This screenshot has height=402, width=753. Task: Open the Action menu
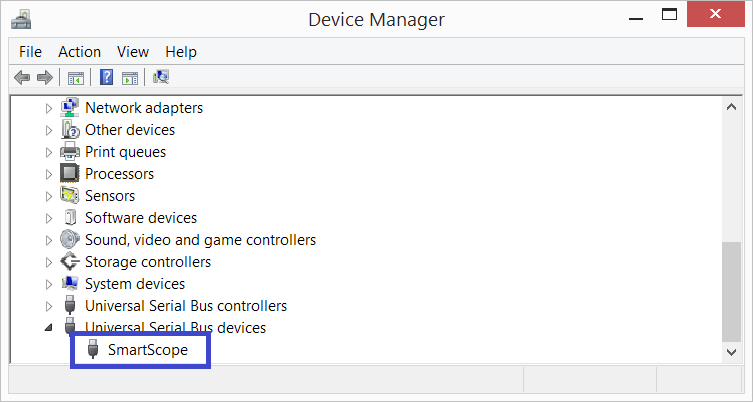point(79,52)
